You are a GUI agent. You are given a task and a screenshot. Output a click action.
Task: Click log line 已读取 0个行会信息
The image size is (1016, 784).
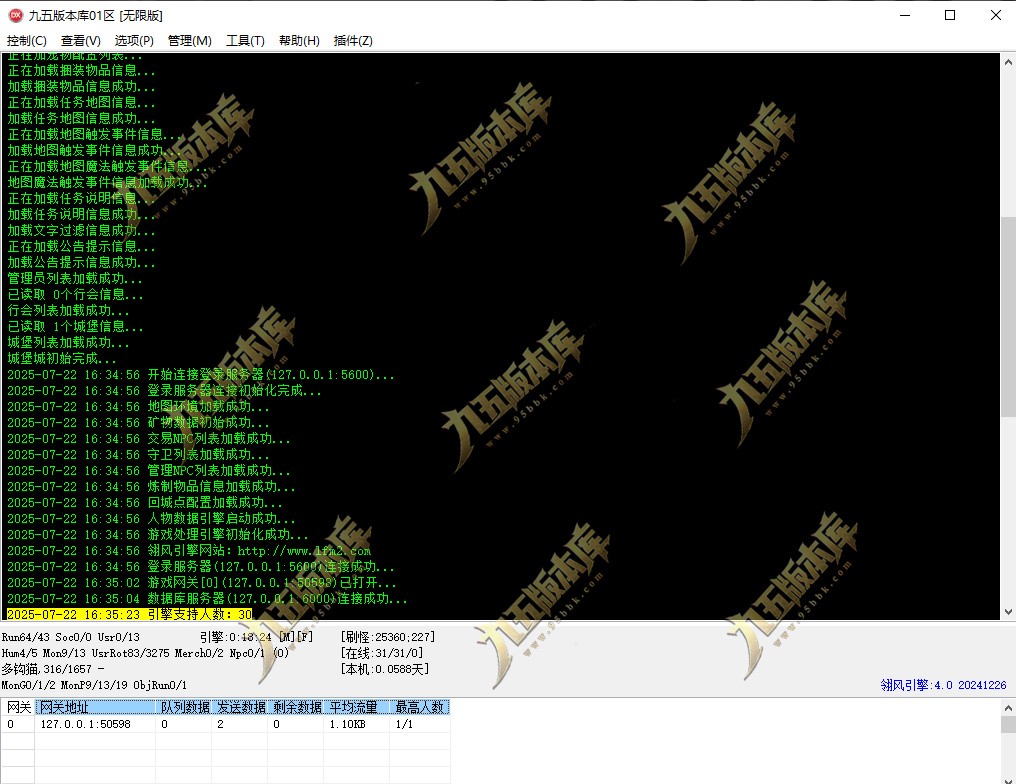(75, 294)
